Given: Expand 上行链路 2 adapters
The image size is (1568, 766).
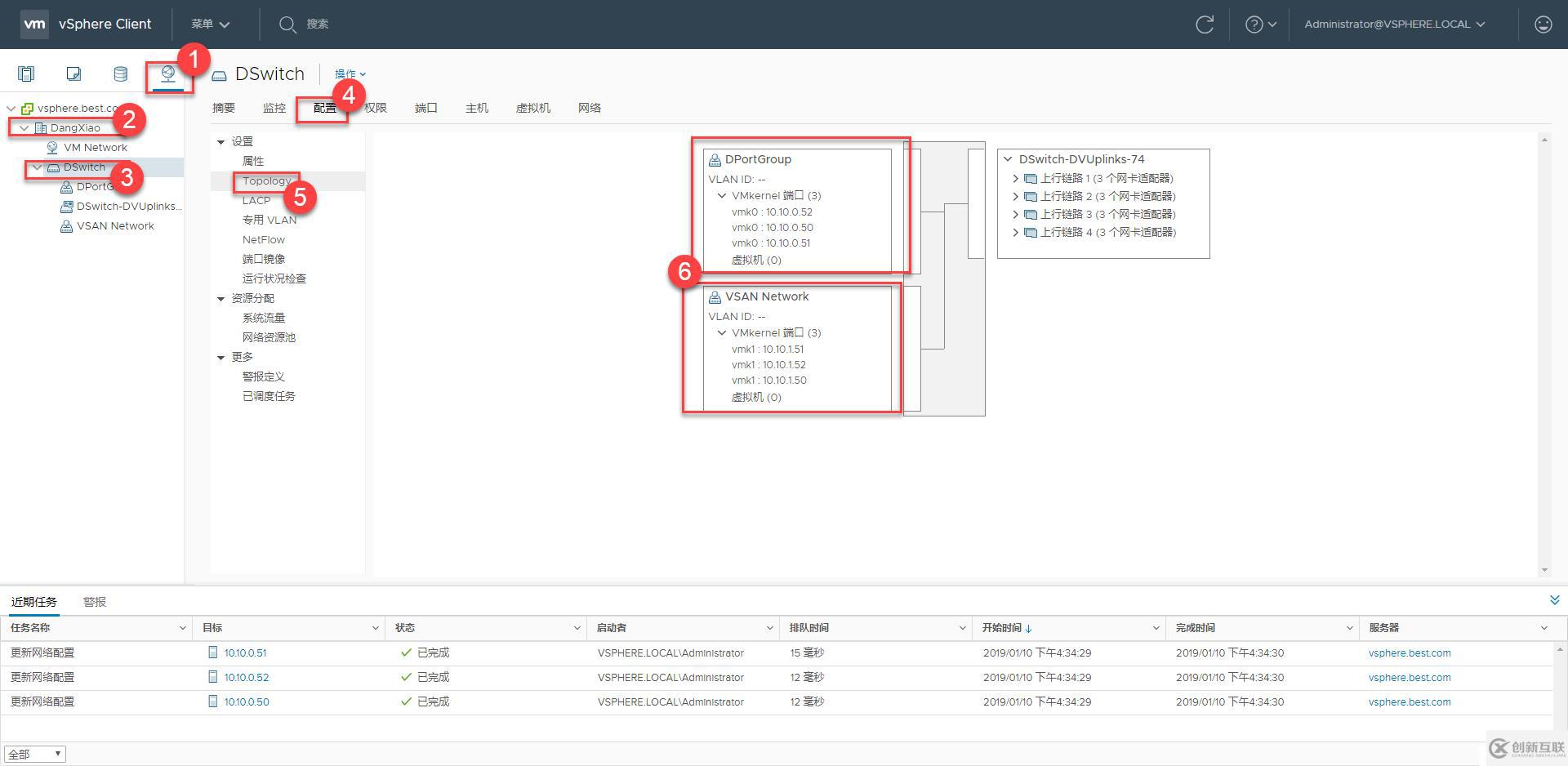Looking at the screenshot, I should click(1015, 196).
